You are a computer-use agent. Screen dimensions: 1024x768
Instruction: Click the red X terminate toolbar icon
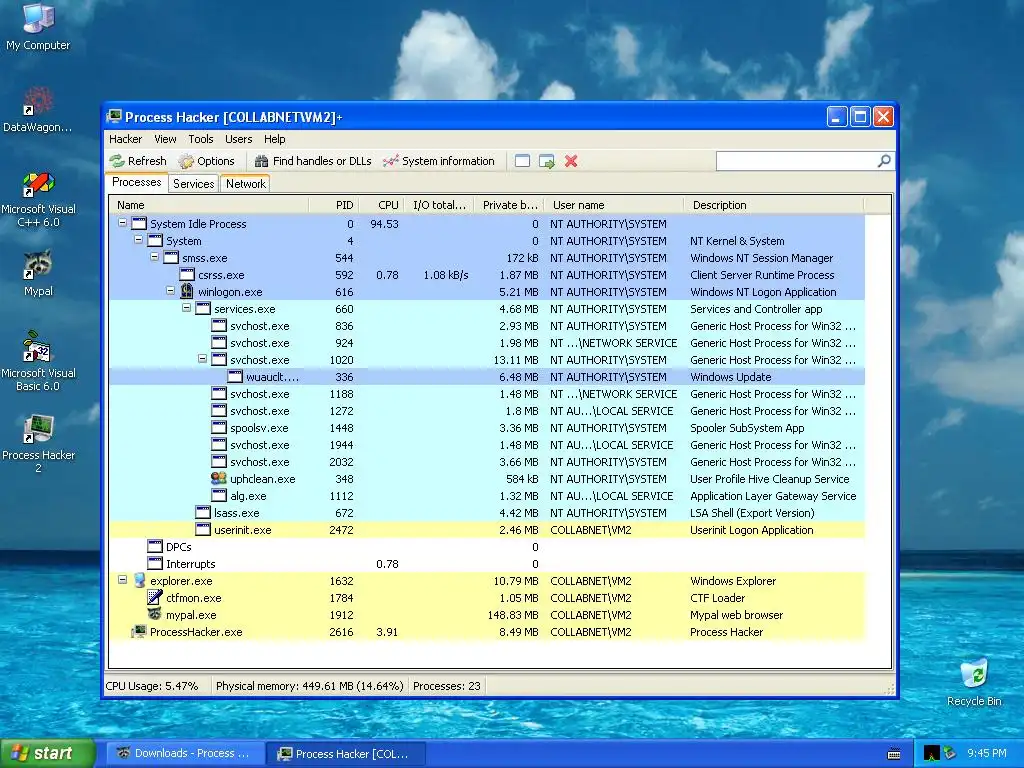571,161
